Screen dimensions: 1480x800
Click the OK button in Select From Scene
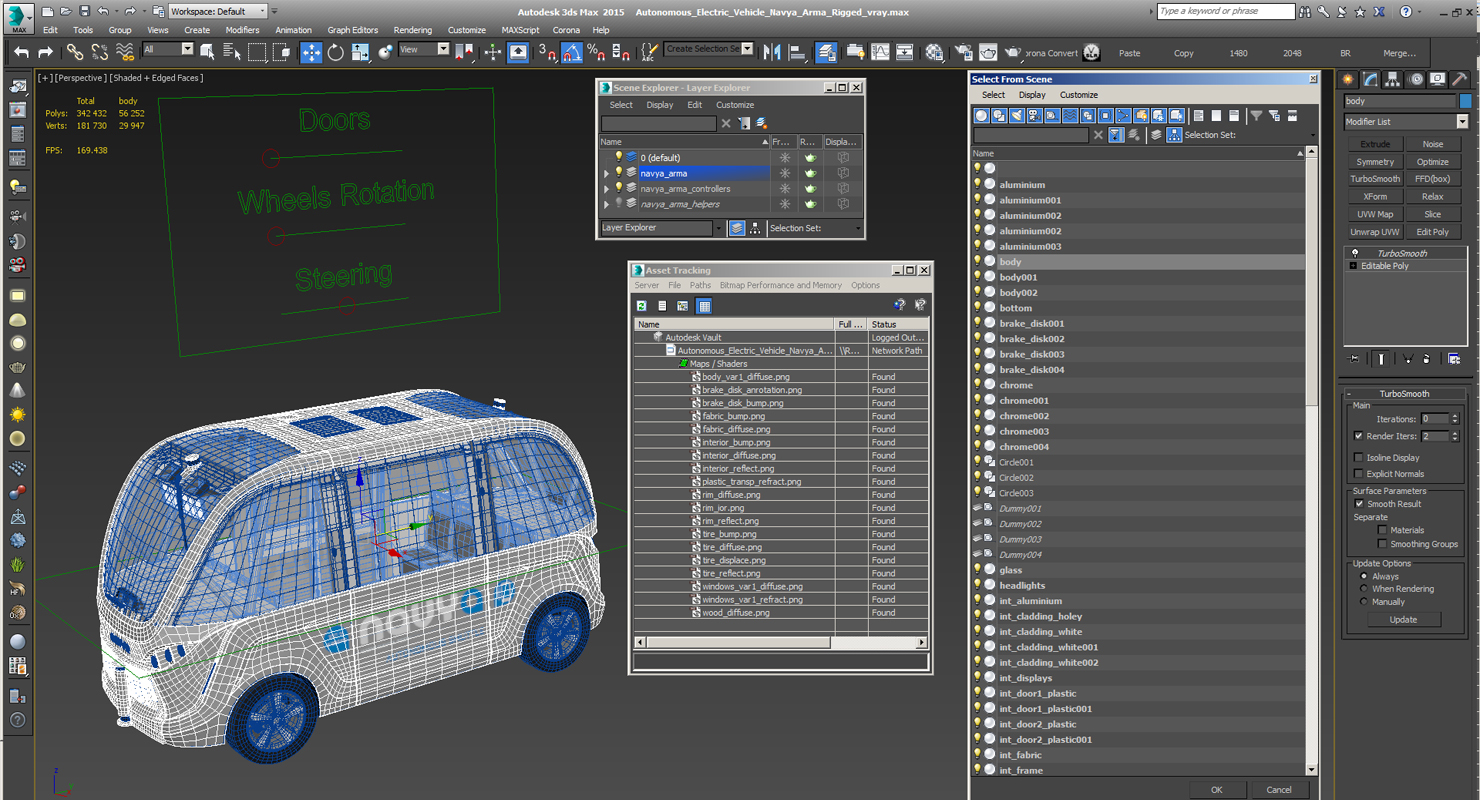tap(1216, 790)
